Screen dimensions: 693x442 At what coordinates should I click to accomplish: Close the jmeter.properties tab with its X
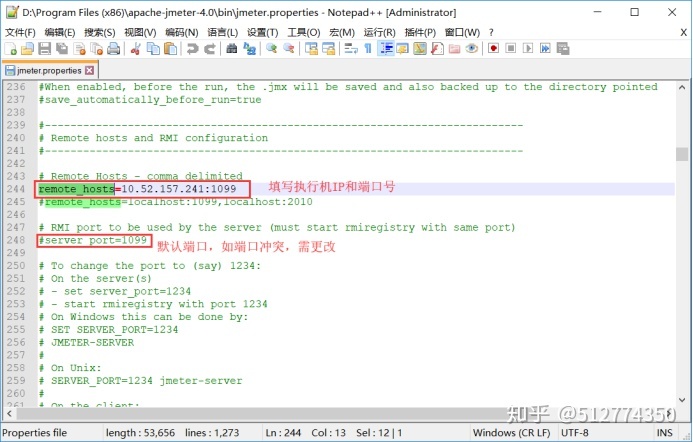tap(89, 71)
